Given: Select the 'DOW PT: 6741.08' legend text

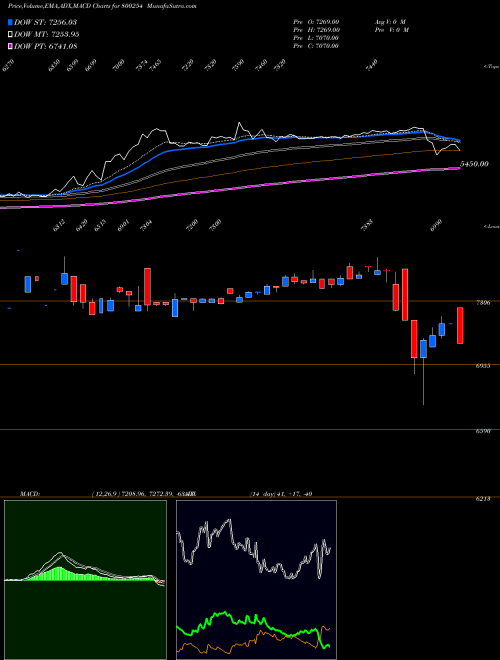Looking at the screenshot, I should pos(45,47).
